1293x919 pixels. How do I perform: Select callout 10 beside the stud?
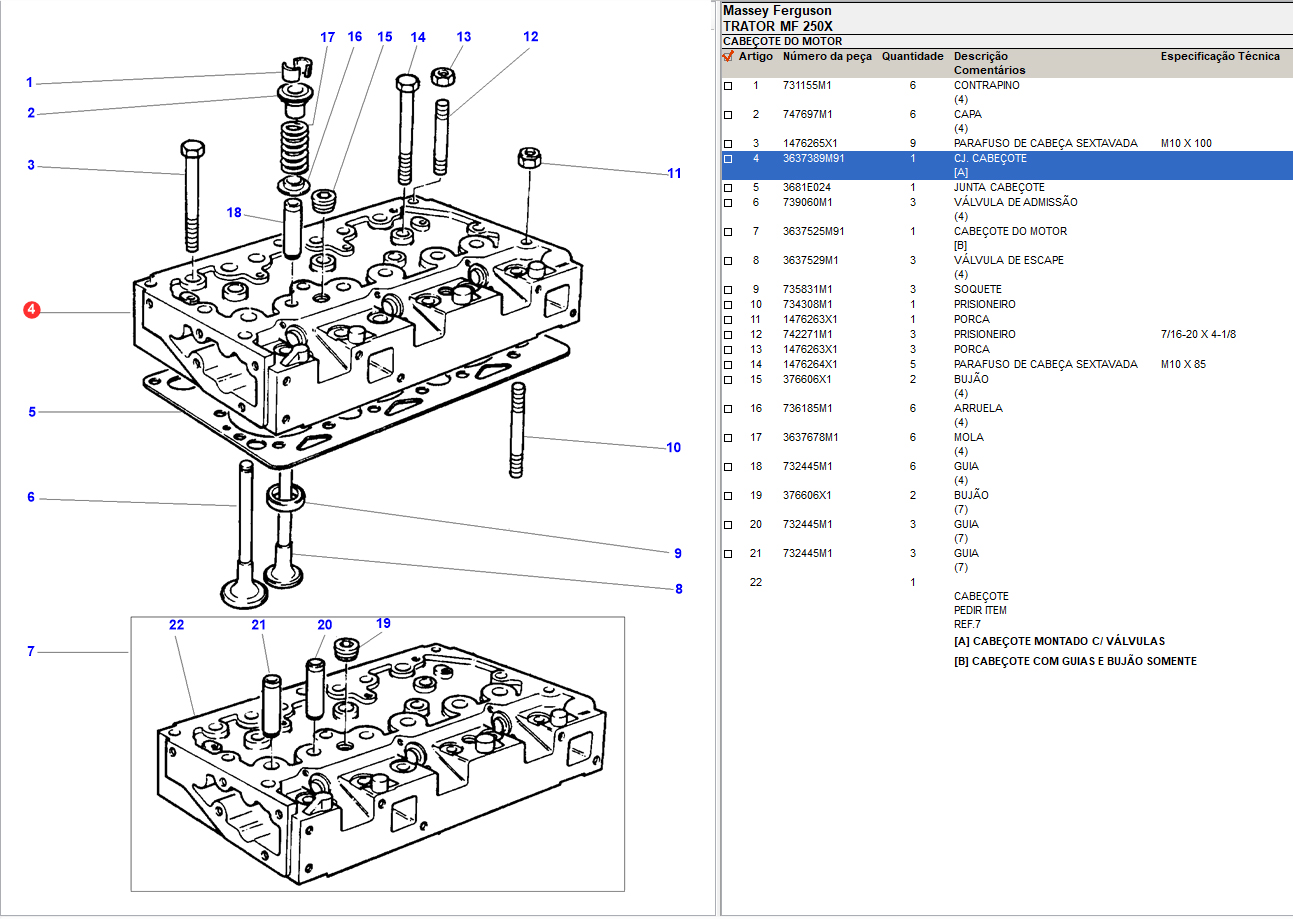pyautogui.click(x=673, y=447)
